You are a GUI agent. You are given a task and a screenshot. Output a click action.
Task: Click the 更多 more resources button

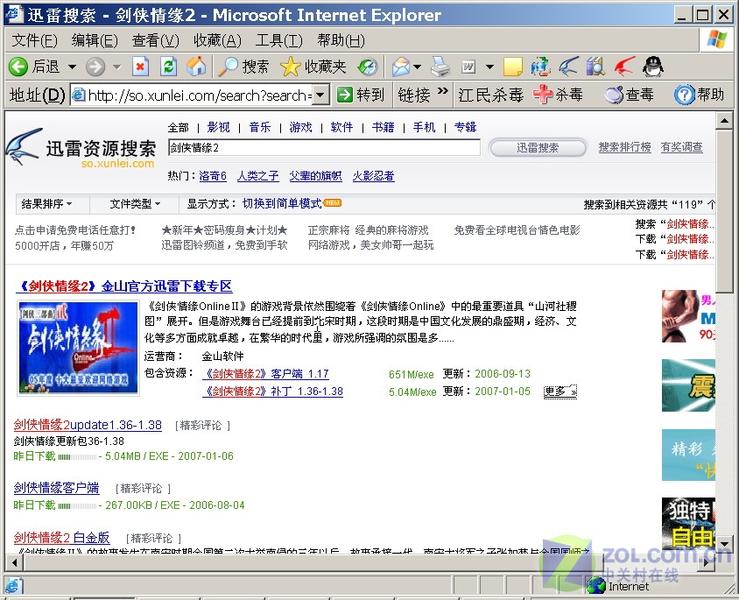point(560,391)
